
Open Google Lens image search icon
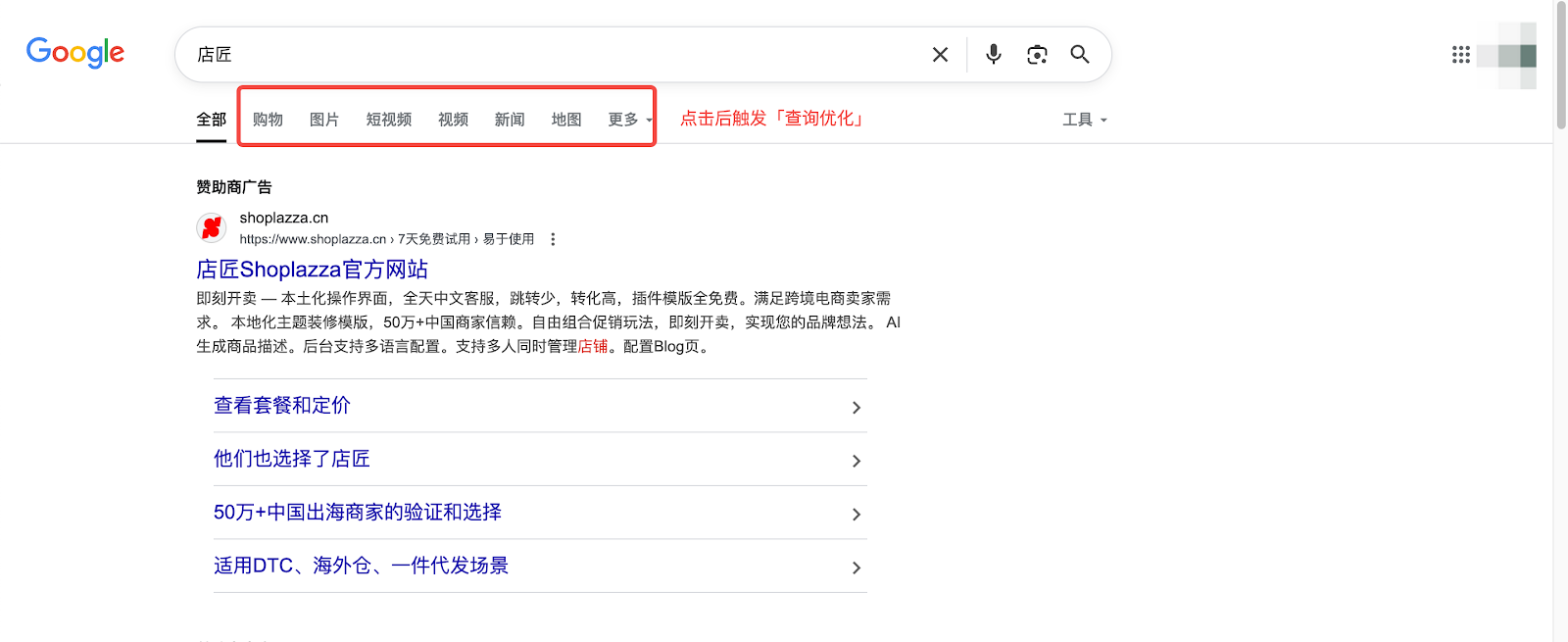point(1037,55)
